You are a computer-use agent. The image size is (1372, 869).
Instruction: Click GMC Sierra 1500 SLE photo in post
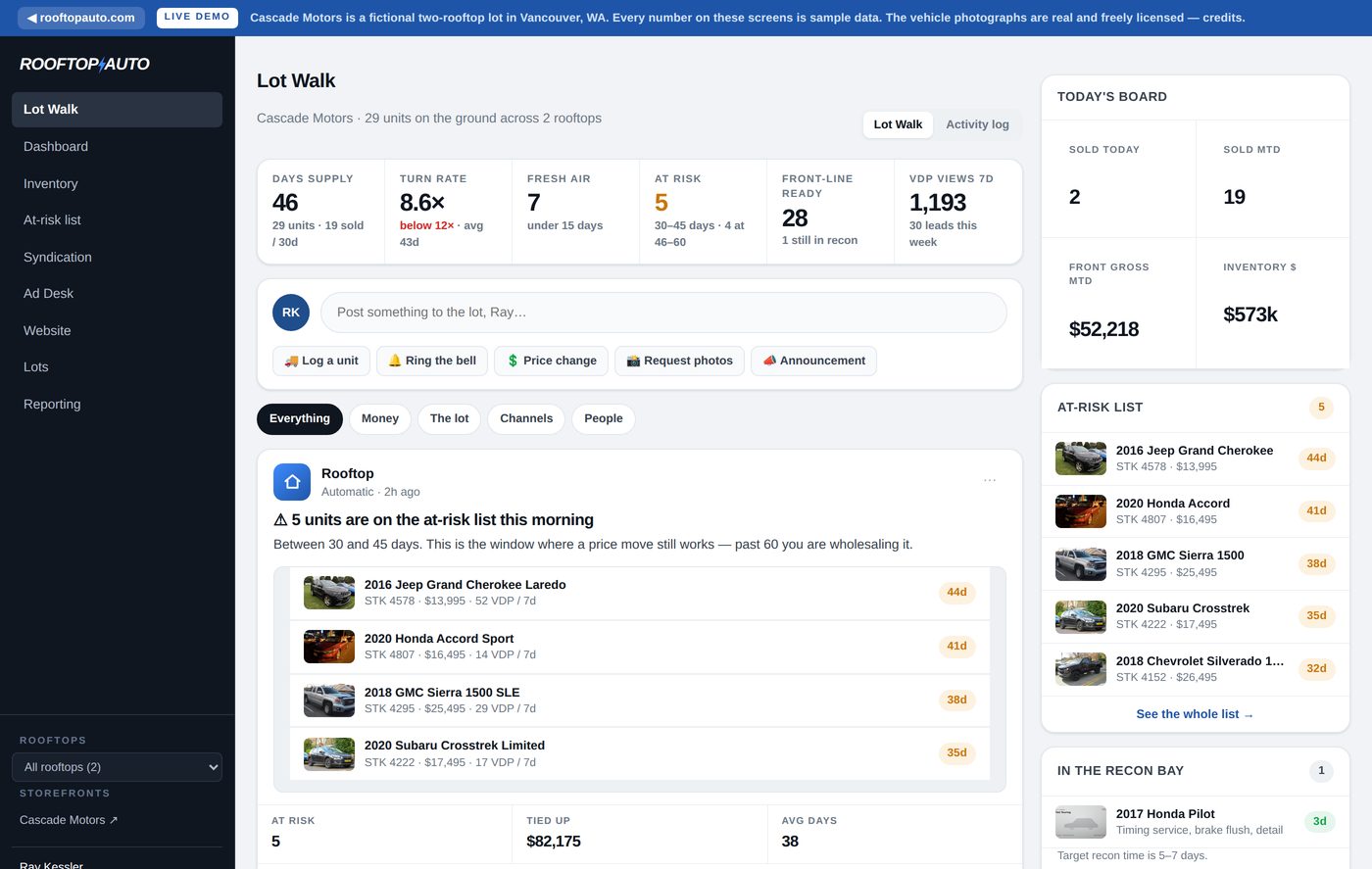[329, 700]
